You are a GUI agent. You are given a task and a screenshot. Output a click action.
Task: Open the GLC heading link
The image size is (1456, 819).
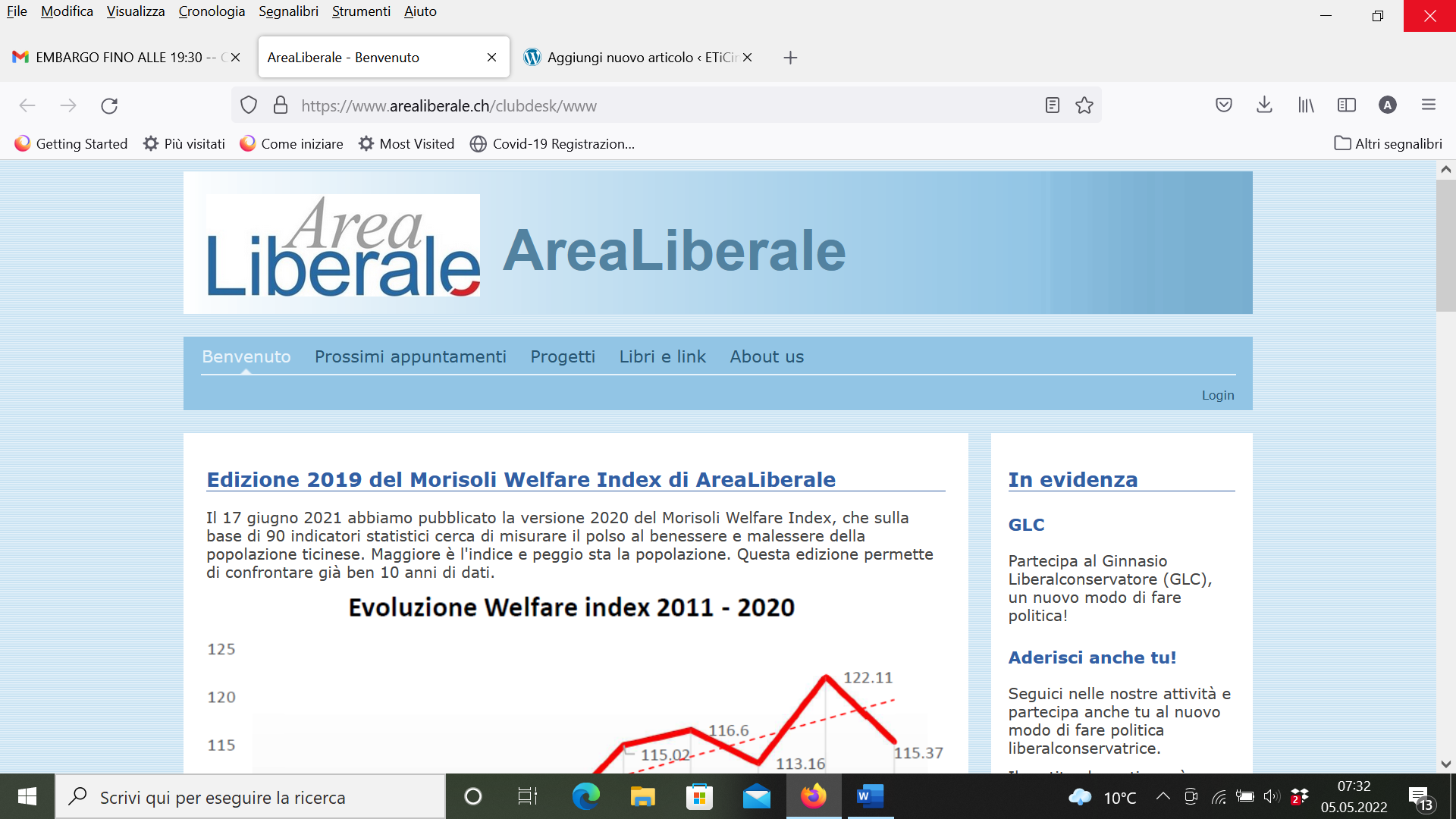[1026, 525]
